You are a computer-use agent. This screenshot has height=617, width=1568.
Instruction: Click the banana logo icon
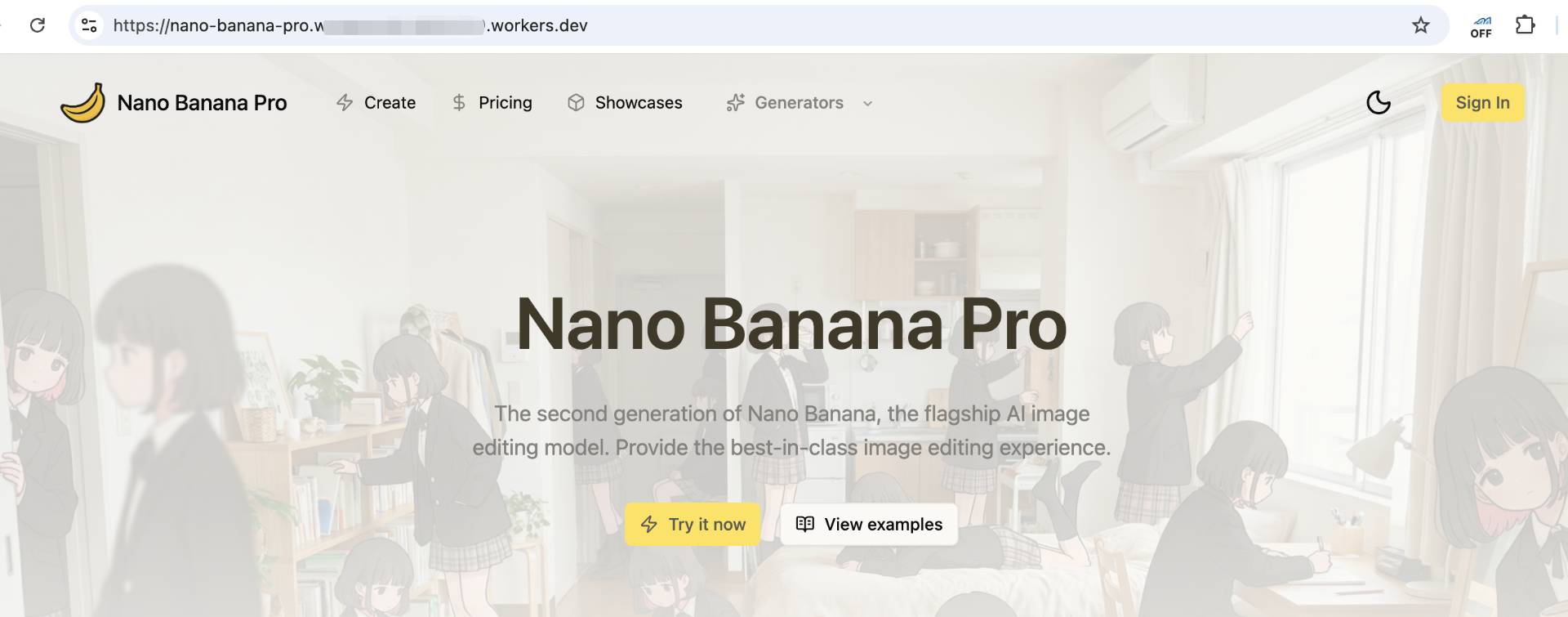tap(82, 103)
